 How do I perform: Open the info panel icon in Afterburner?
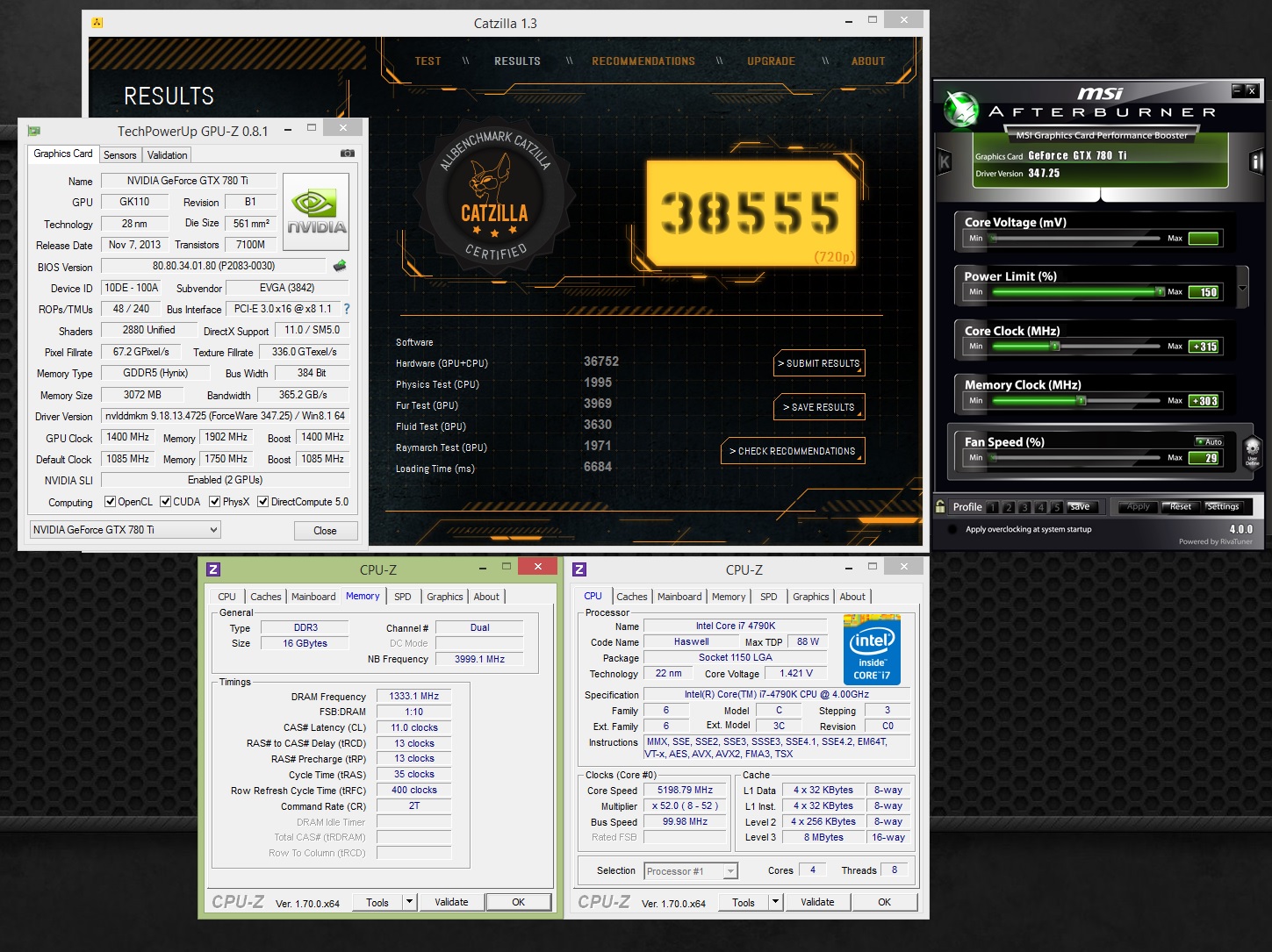(x=1256, y=161)
